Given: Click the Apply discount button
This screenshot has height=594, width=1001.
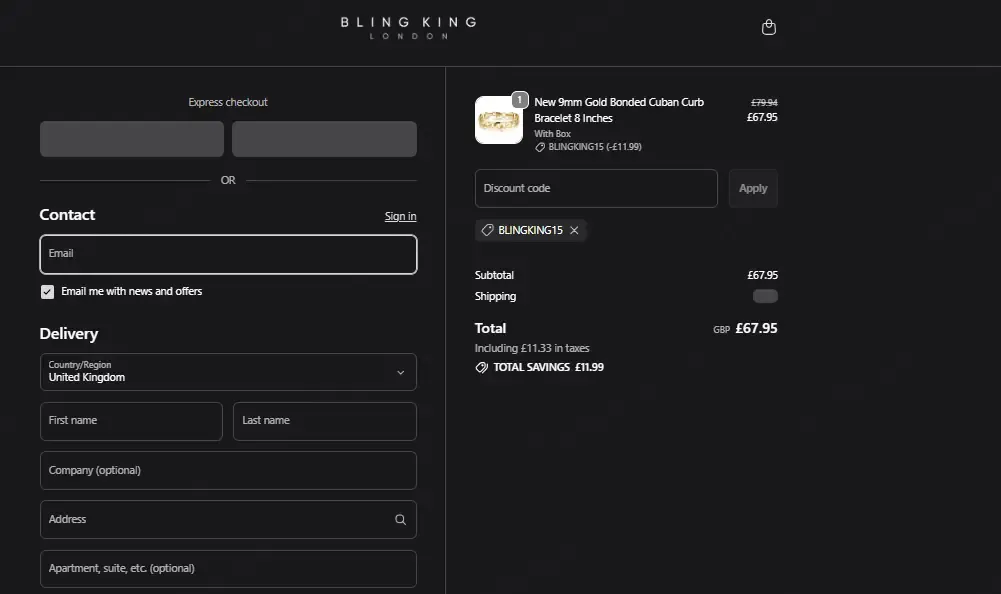Looking at the screenshot, I should point(753,188).
